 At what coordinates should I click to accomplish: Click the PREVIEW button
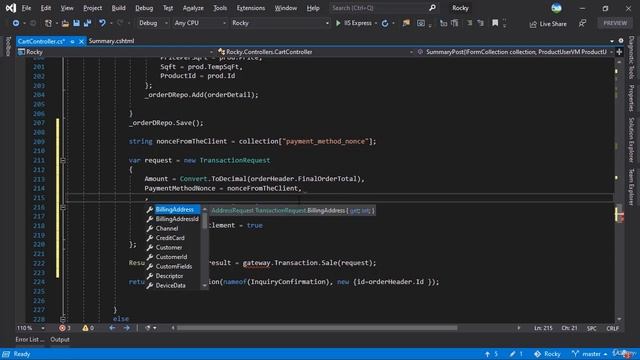[x=615, y=23]
